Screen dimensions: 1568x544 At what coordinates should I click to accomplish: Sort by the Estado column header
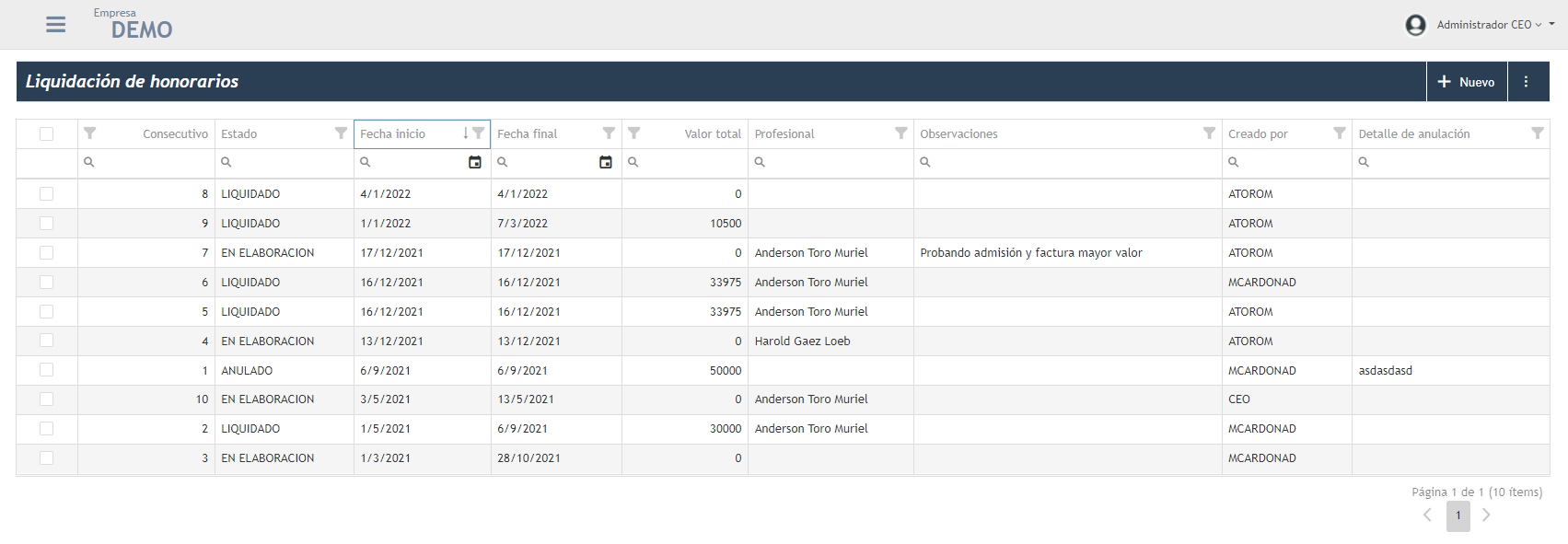(239, 134)
